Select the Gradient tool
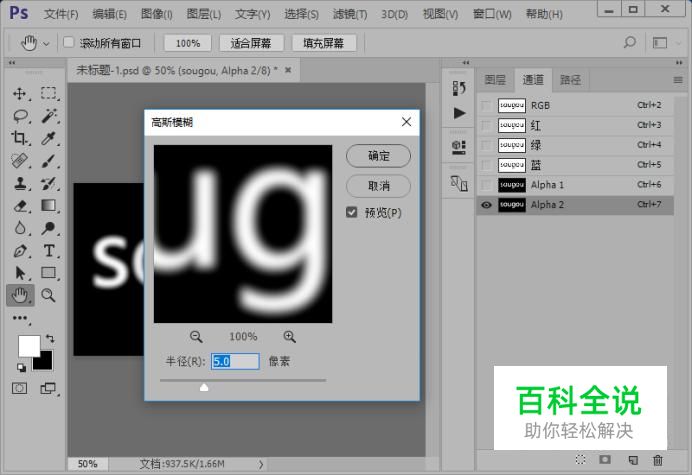The image size is (692, 475). click(49, 205)
